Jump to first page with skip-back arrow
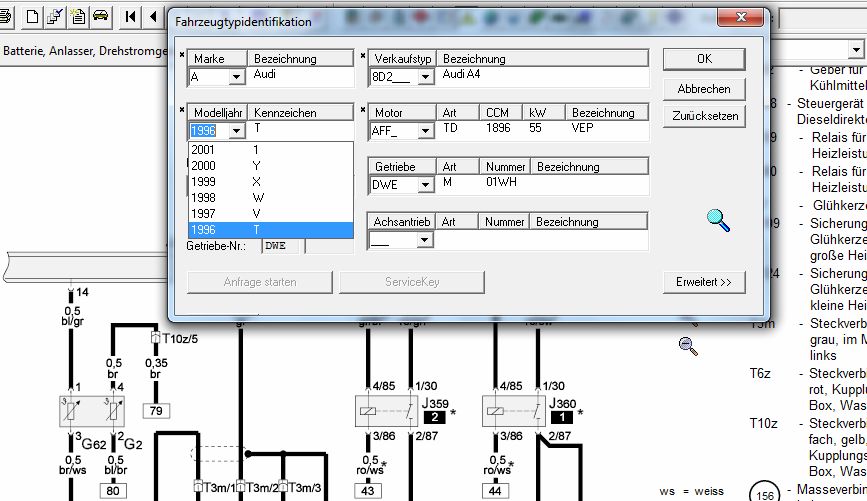Screen dimensions: 867x501 coord(131,17)
